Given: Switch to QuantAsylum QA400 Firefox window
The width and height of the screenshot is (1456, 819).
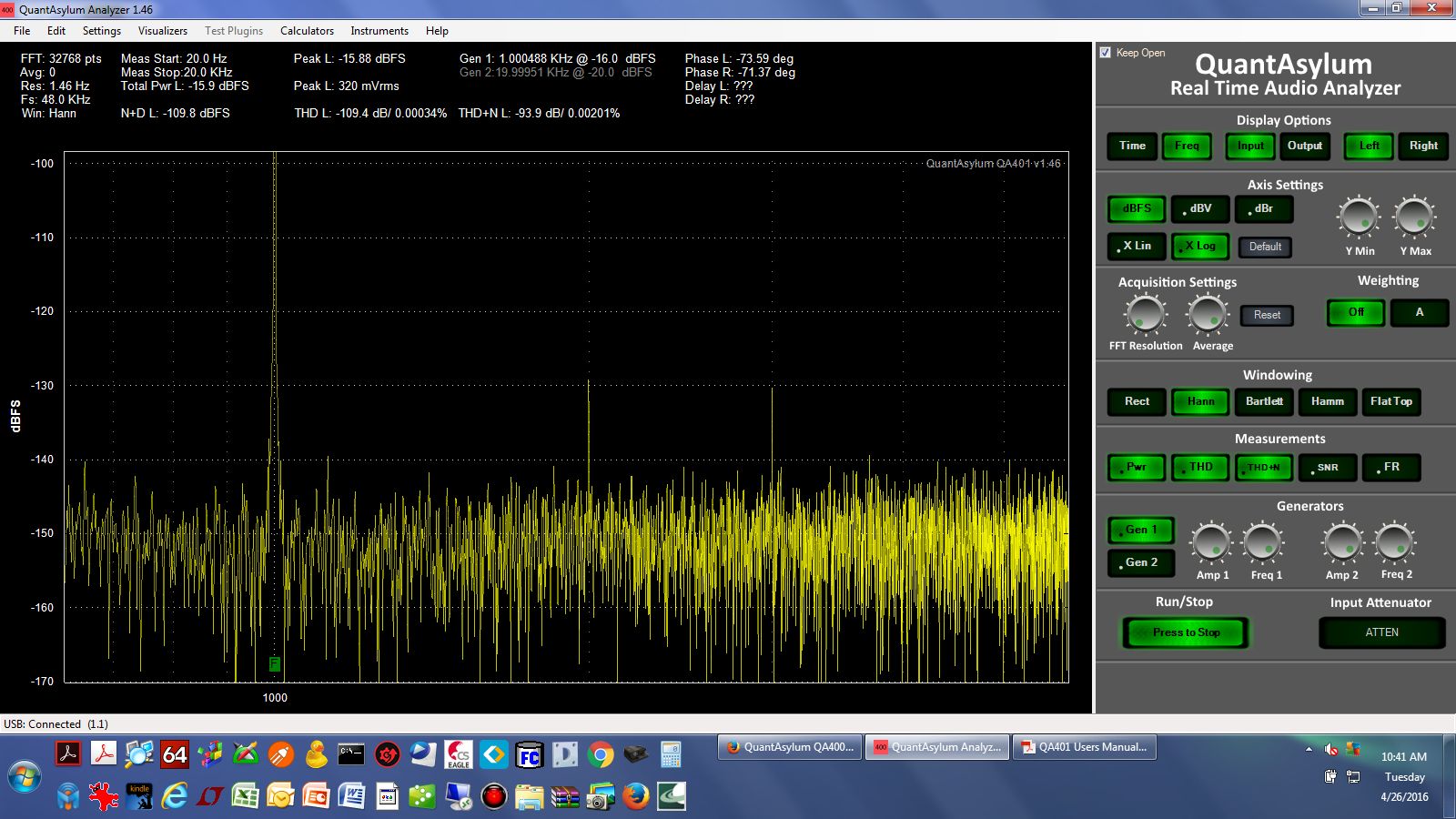Looking at the screenshot, I should tap(790, 747).
